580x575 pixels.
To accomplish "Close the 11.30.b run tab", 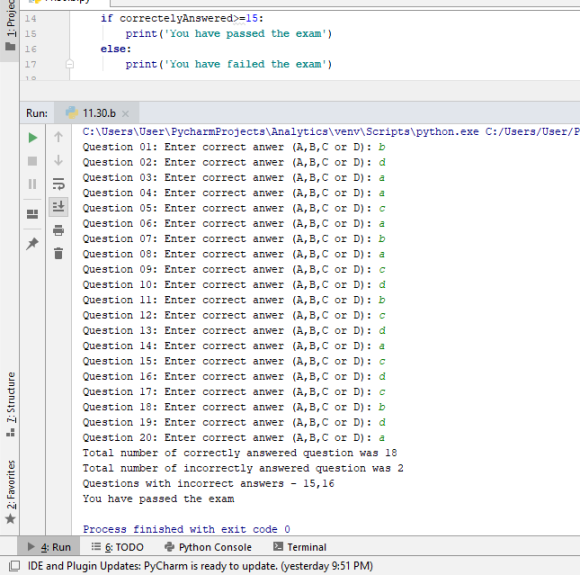I will click(125, 114).
